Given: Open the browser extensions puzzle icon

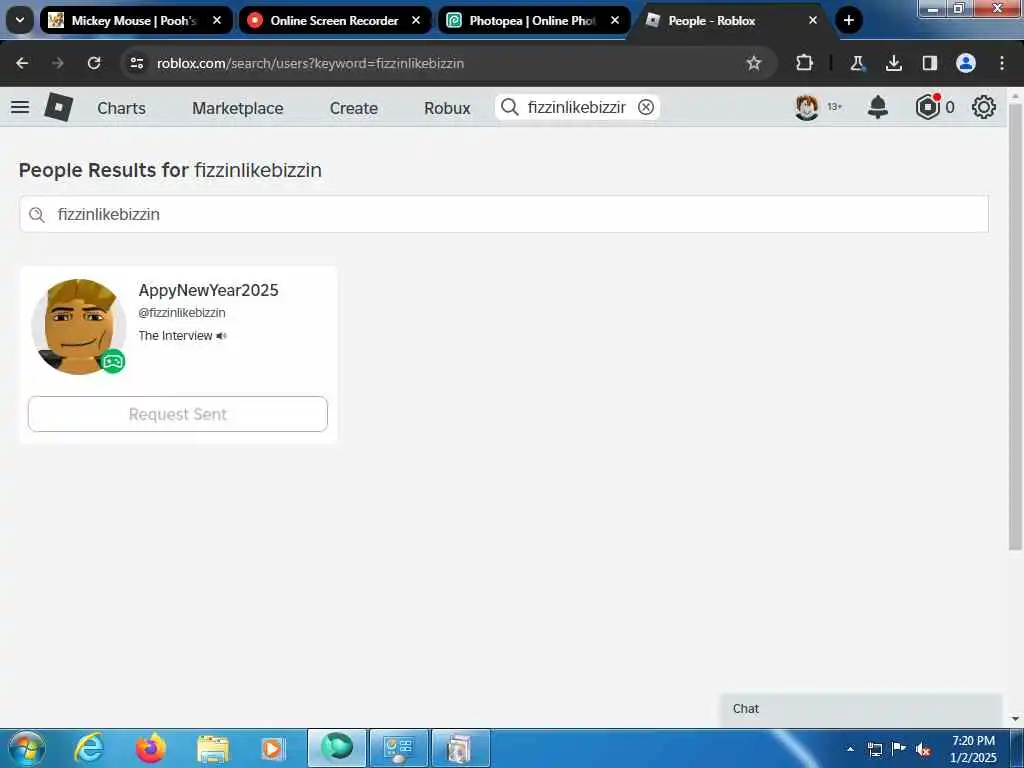Looking at the screenshot, I should click(x=805, y=63).
